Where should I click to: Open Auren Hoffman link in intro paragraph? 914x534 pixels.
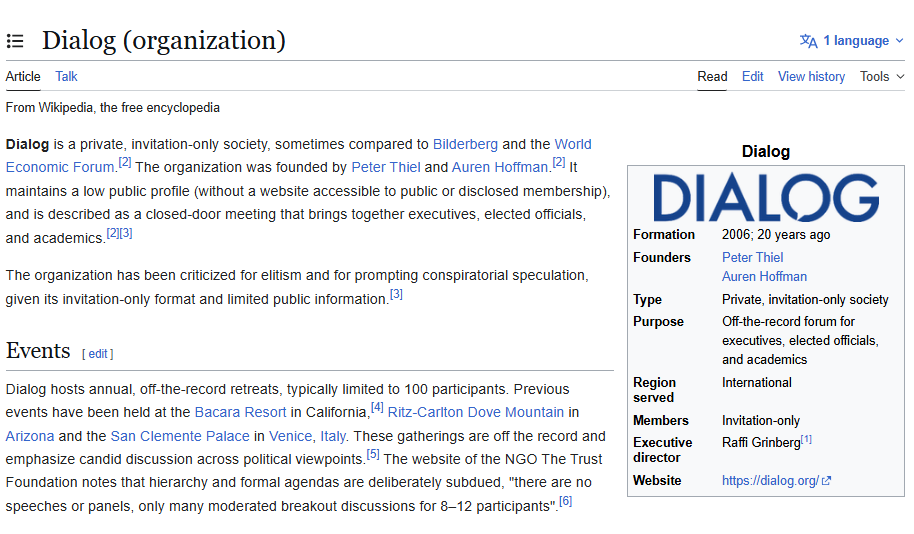pos(500,167)
